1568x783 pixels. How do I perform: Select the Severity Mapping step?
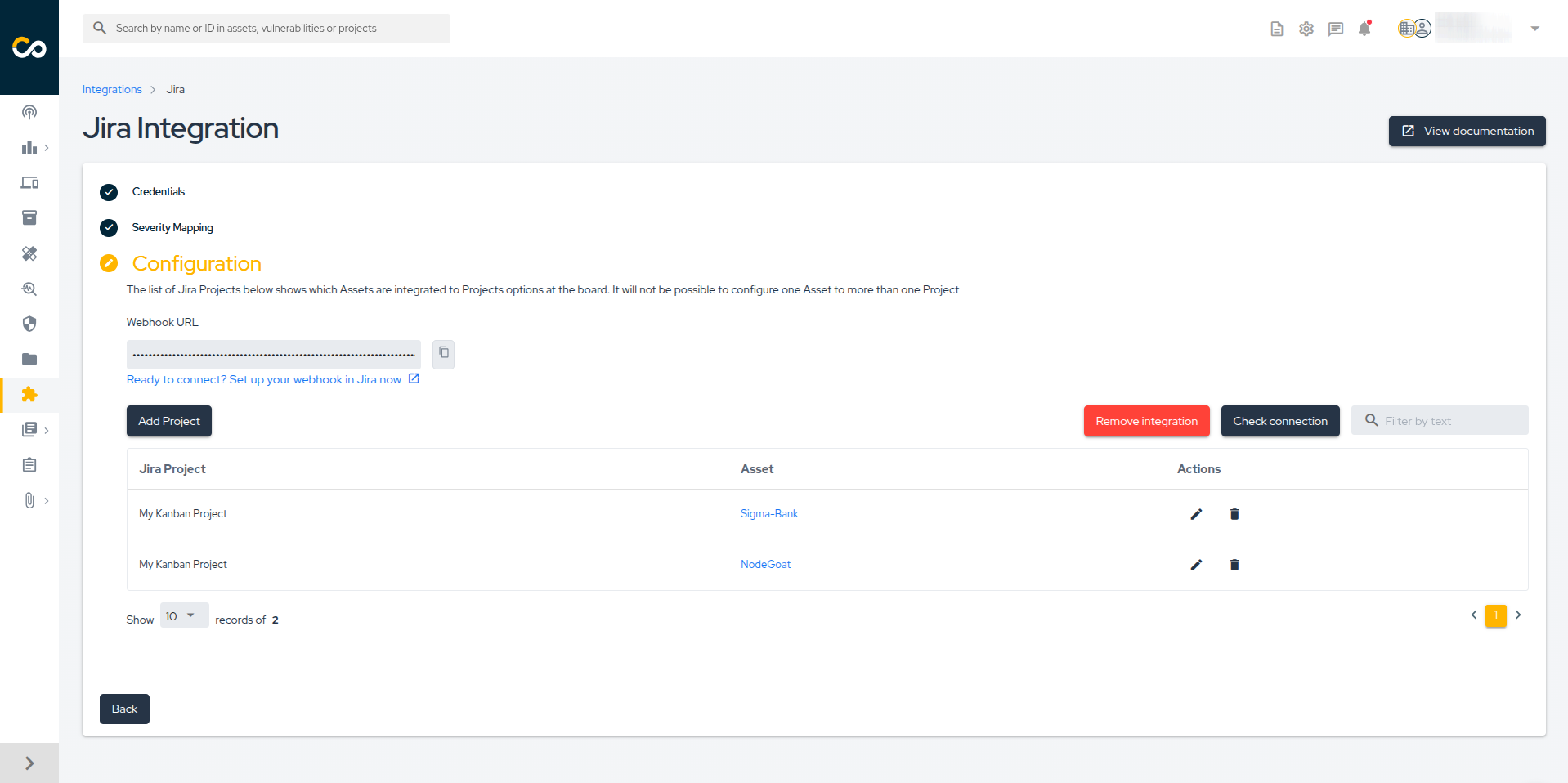point(172,228)
